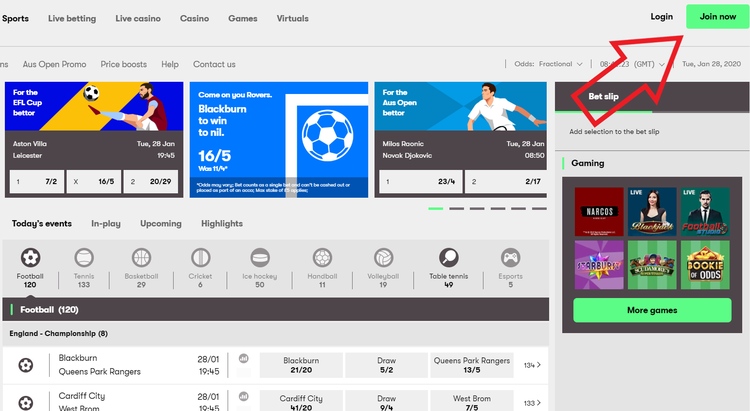Open the Virtuals menu item
Viewport: 750px width, 411px height.
pos(292,19)
